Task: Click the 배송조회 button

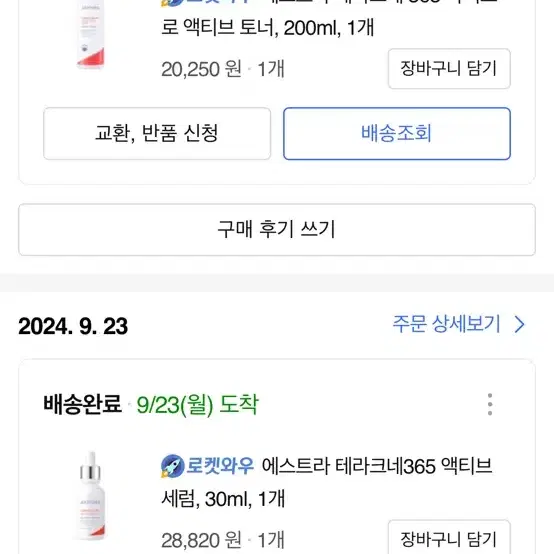Action: pos(397,134)
